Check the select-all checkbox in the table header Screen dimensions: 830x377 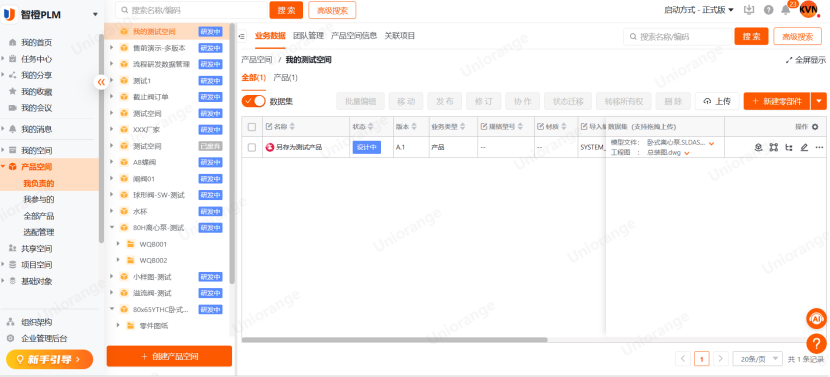[252, 127]
